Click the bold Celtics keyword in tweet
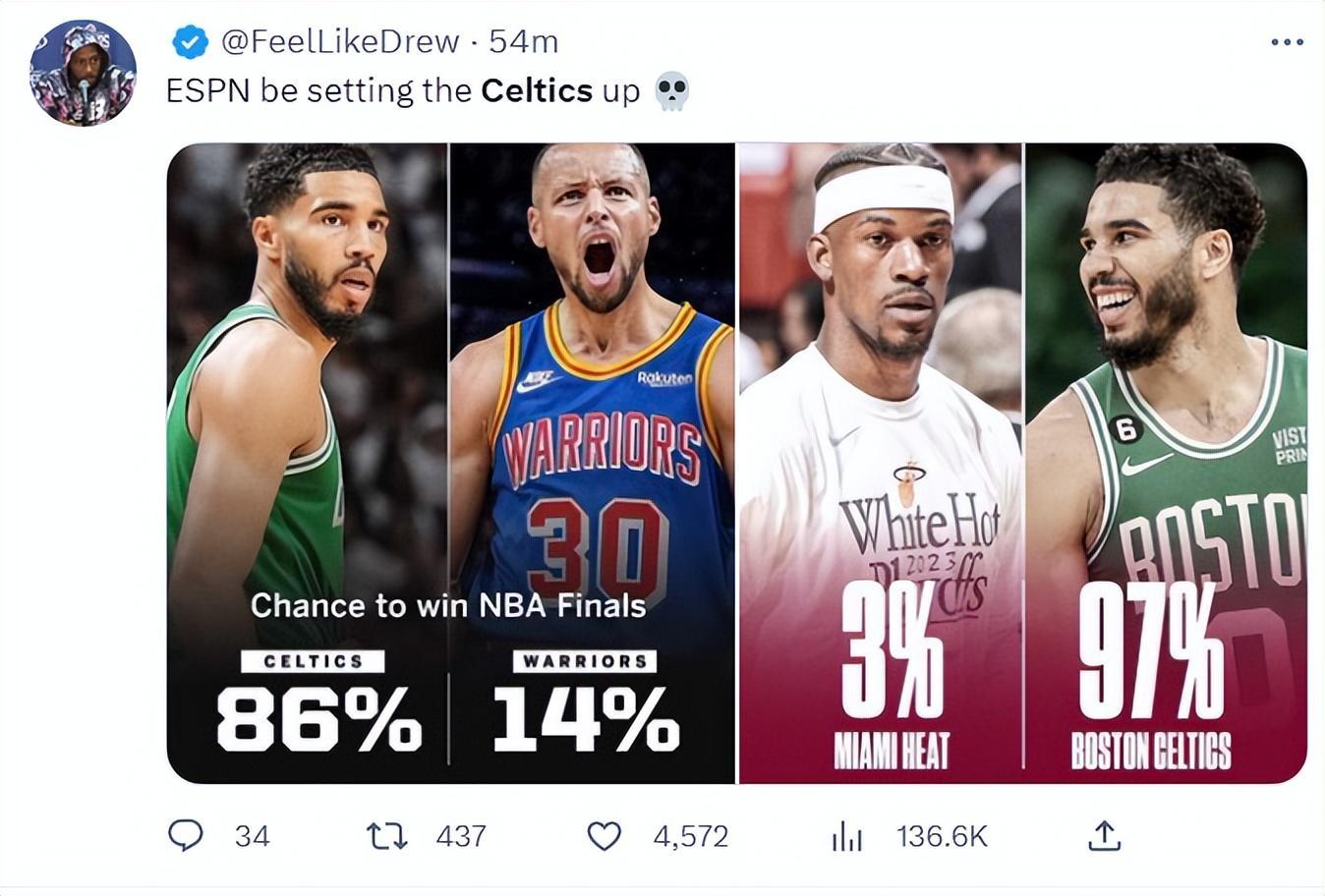 click(x=537, y=90)
